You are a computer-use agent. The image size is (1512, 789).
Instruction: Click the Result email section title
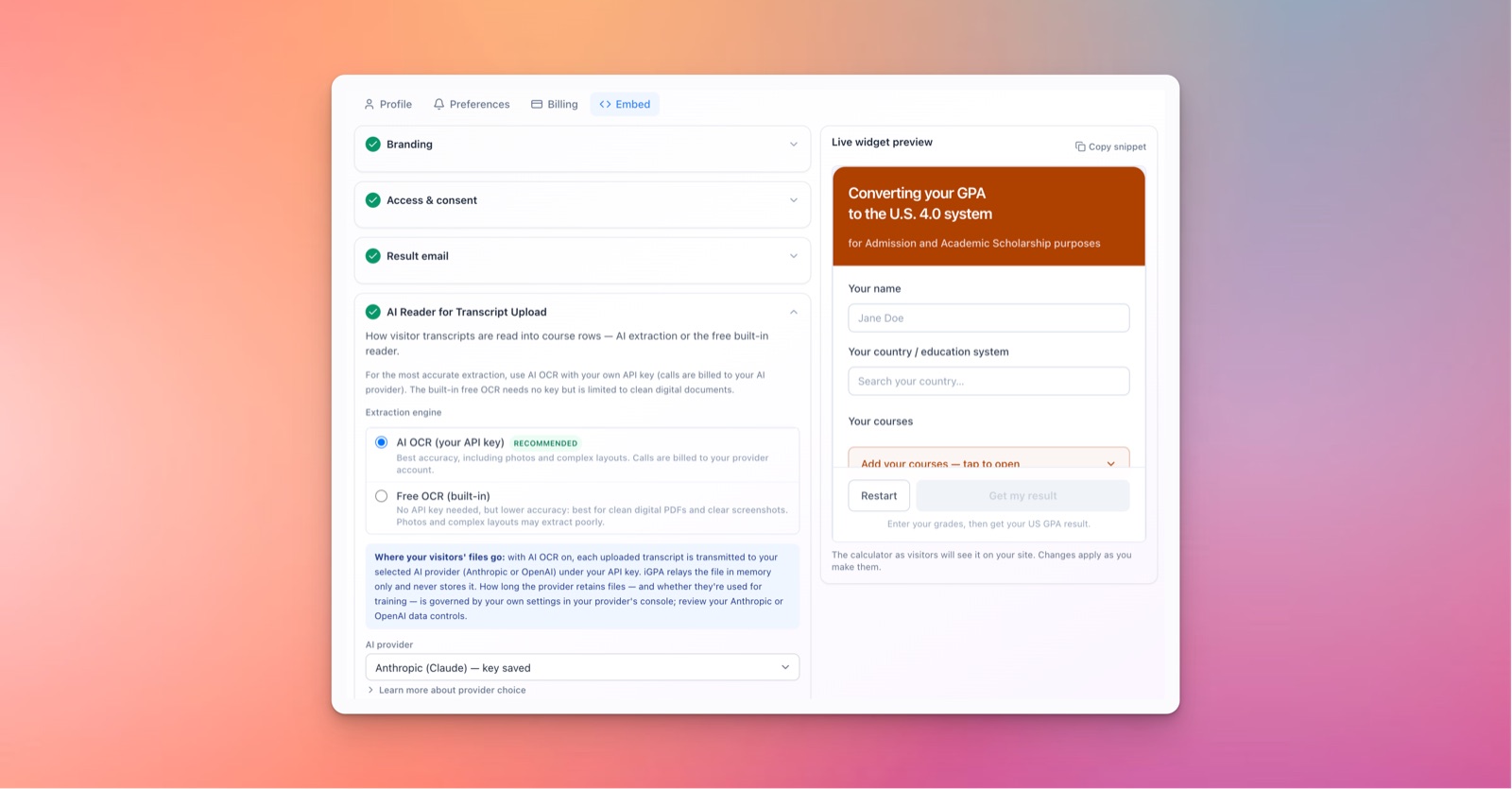click(x=418, y=256)
